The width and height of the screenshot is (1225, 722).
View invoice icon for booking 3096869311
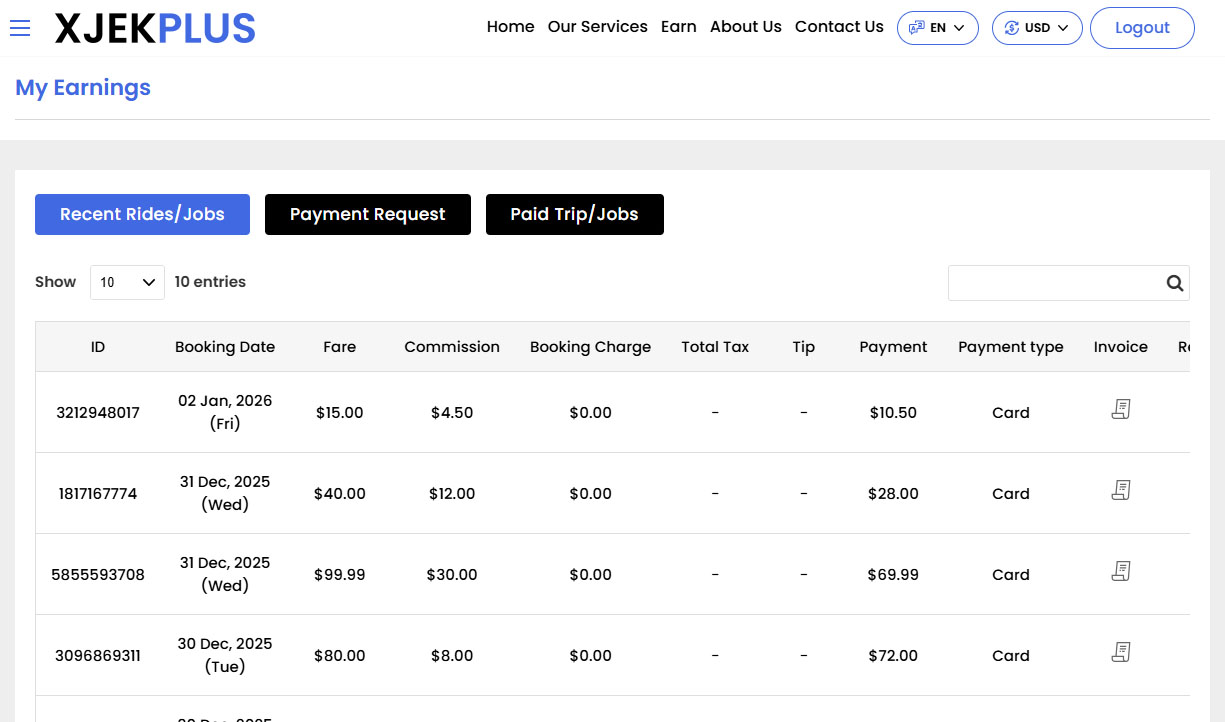click(1120, 652)
